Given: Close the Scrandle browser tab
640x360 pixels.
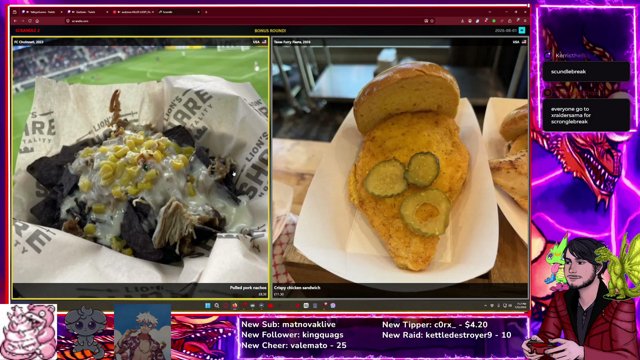Looking at the screenshot, I should pyautogui.click(x=198, y=12).
